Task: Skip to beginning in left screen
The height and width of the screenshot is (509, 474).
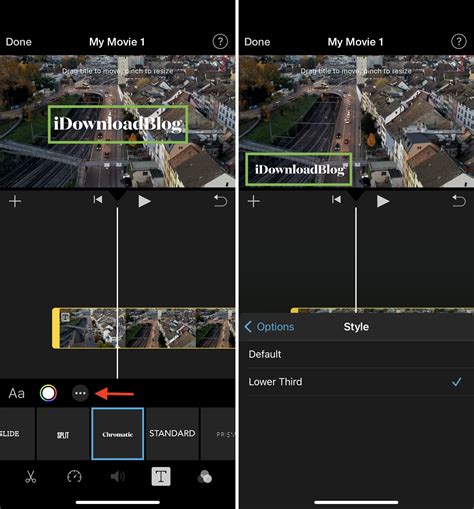Action: point(98,200)
